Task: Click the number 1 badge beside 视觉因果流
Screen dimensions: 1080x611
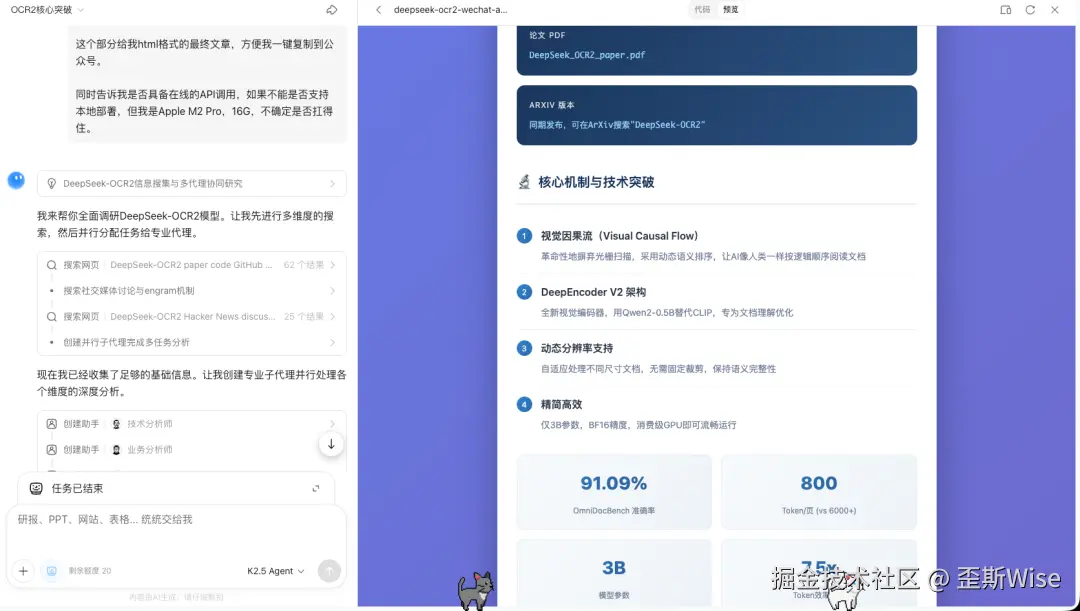Action: point(524,236)
